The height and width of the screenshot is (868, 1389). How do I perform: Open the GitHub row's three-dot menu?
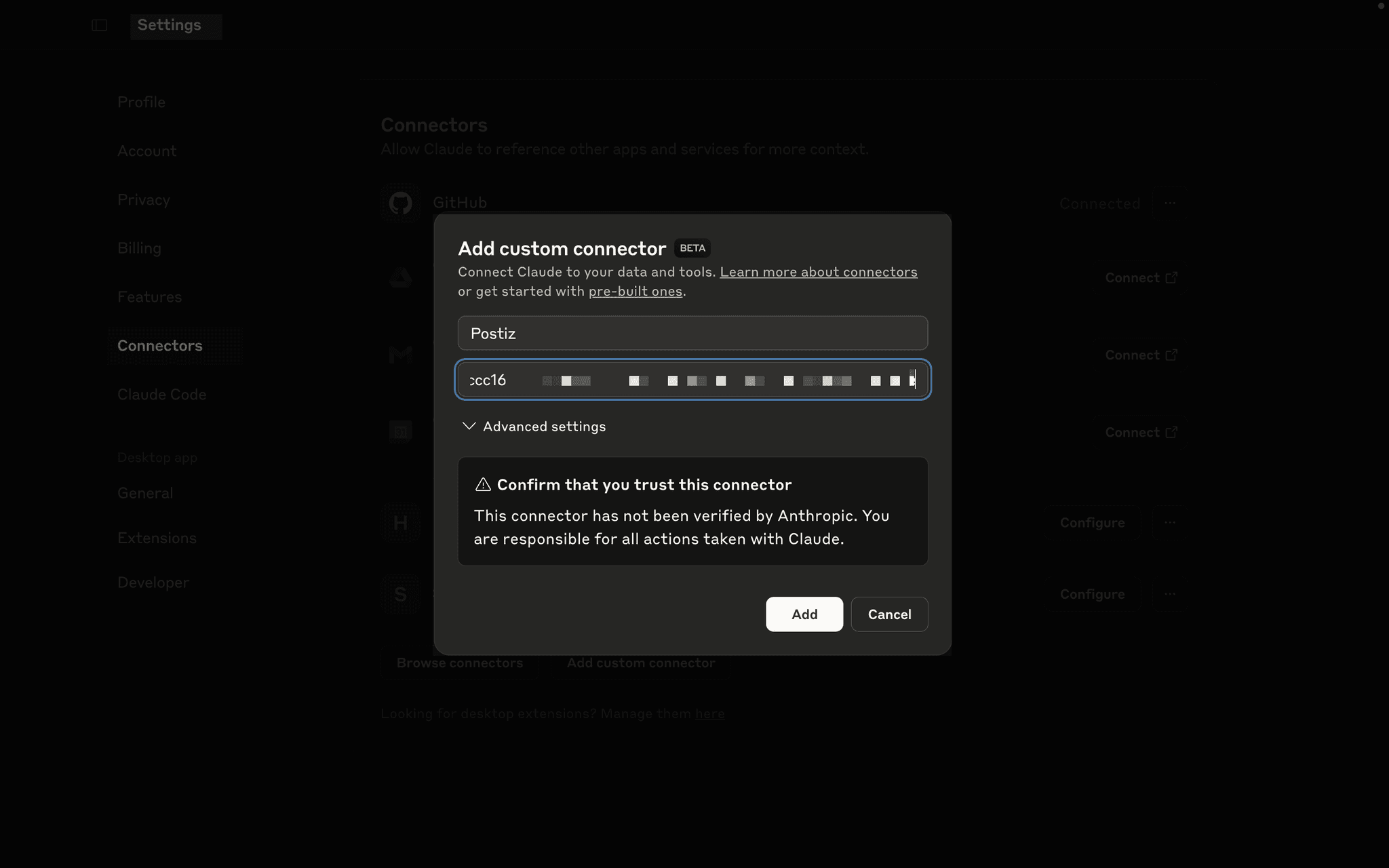[1170, 203]
